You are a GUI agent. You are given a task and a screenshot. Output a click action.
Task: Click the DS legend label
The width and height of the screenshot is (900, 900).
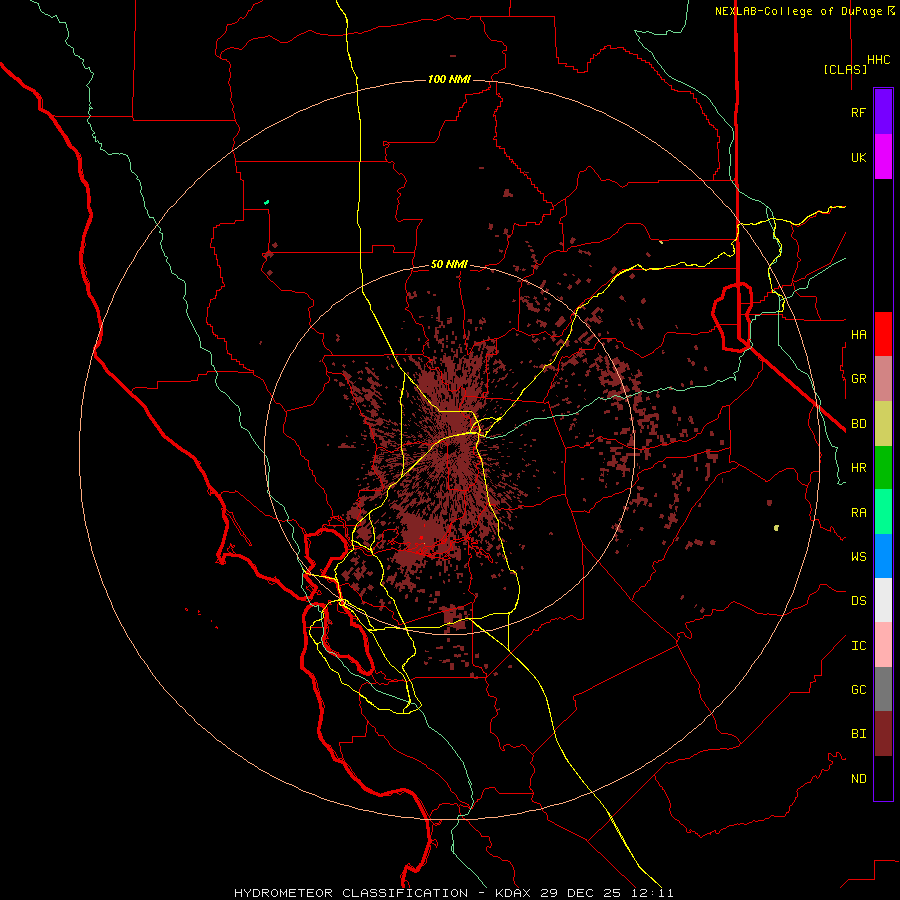[858, 601]
